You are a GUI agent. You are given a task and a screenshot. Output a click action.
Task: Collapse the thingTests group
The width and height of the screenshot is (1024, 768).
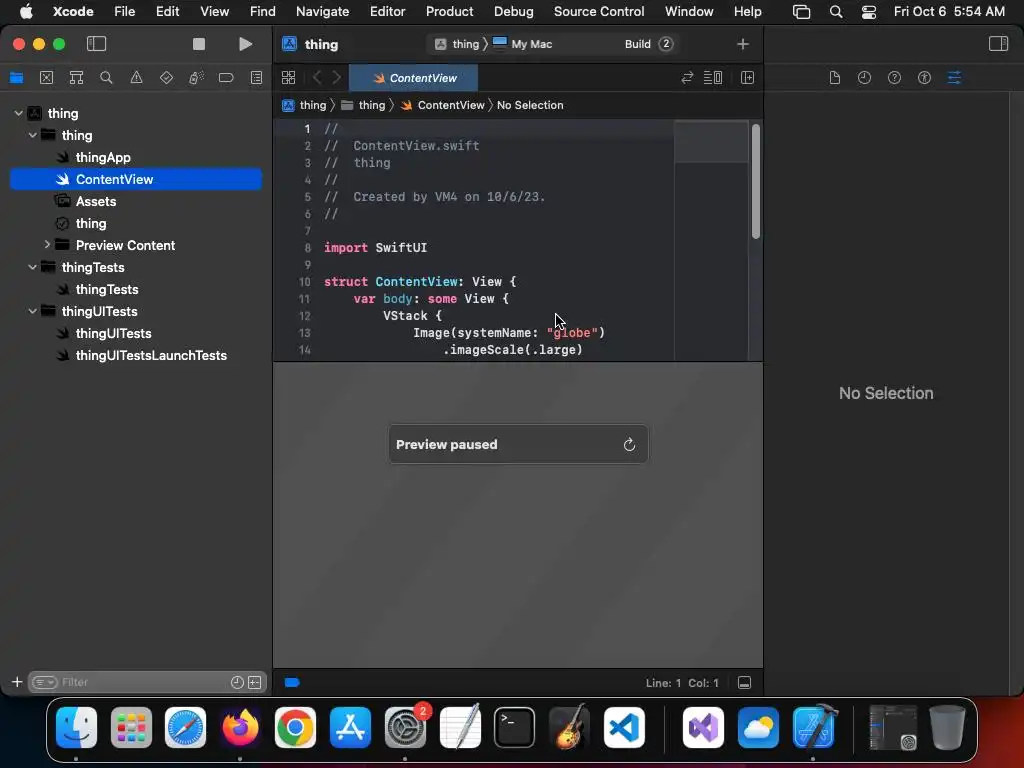[33, 267]
